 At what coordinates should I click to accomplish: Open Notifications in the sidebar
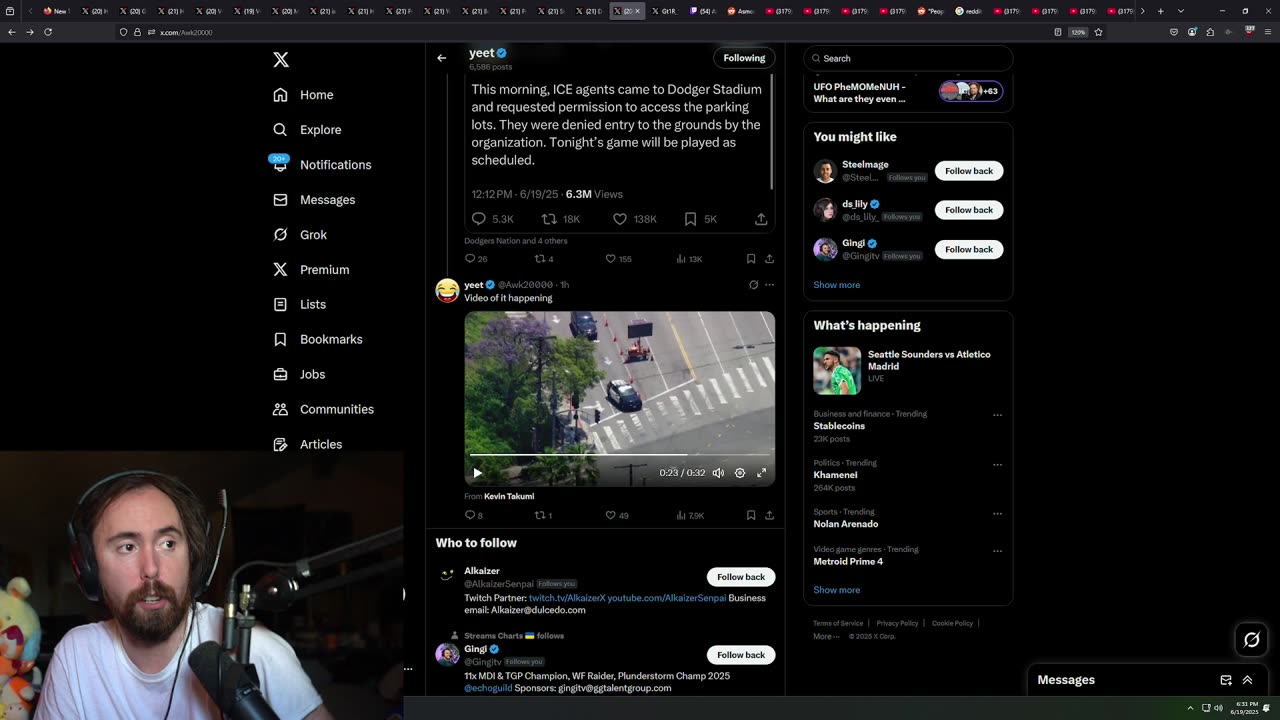click(x=321, y=165)
